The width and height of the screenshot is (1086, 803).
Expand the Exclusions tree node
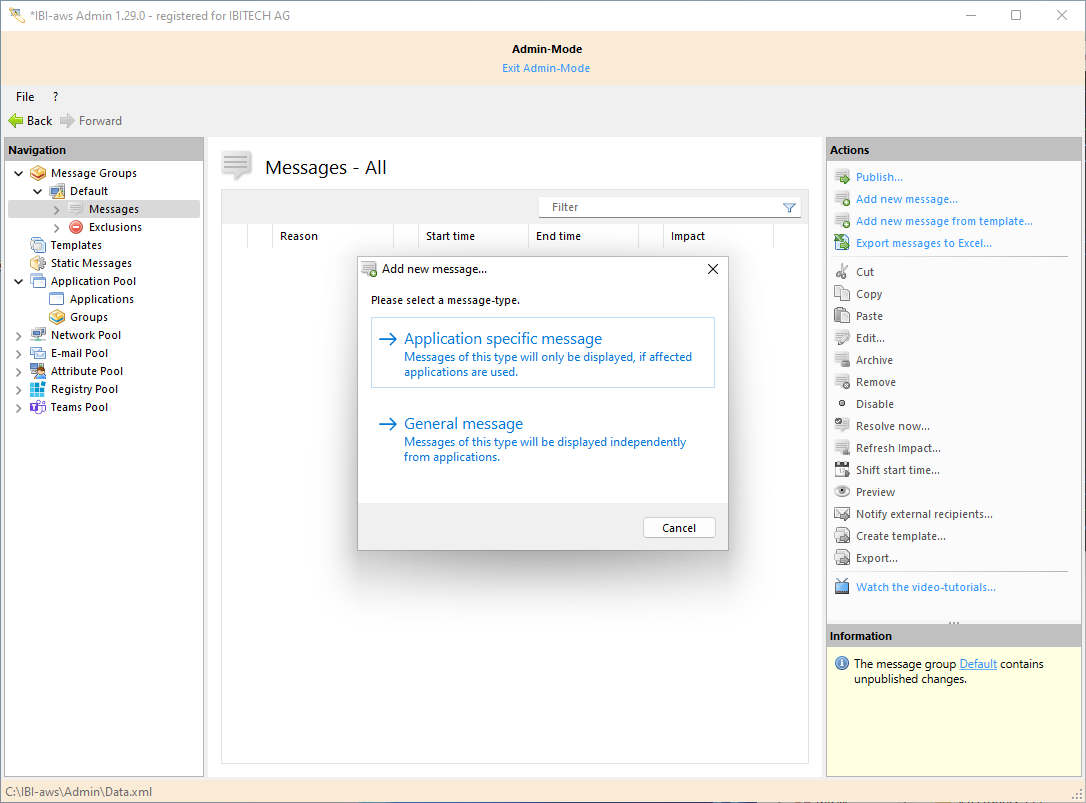(57, 227)
